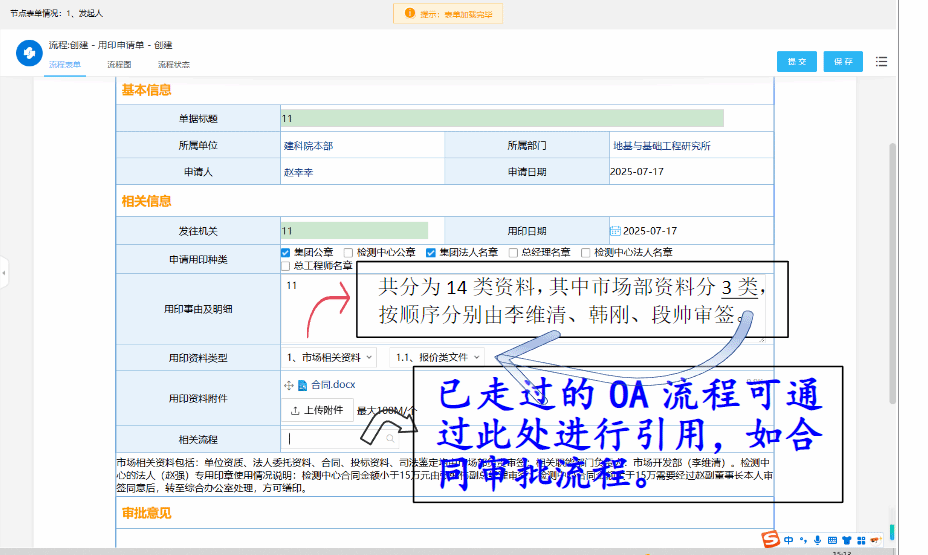This screenshot has width=928, height=555.
Task: Click the Sogou input method logo
Action: coord(770,539)
